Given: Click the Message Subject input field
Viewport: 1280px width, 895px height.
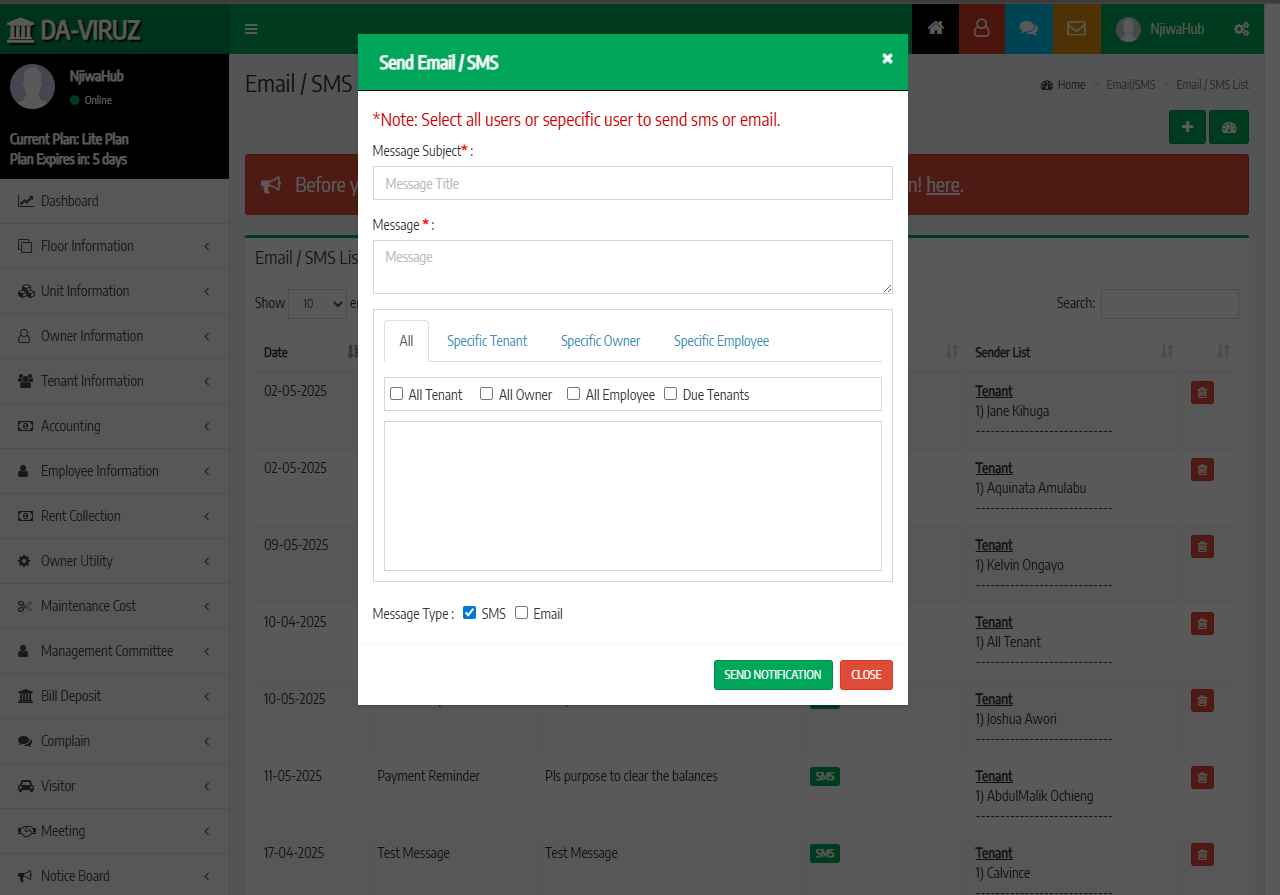Looking at the screenshot, I should [x=632, y=184].
